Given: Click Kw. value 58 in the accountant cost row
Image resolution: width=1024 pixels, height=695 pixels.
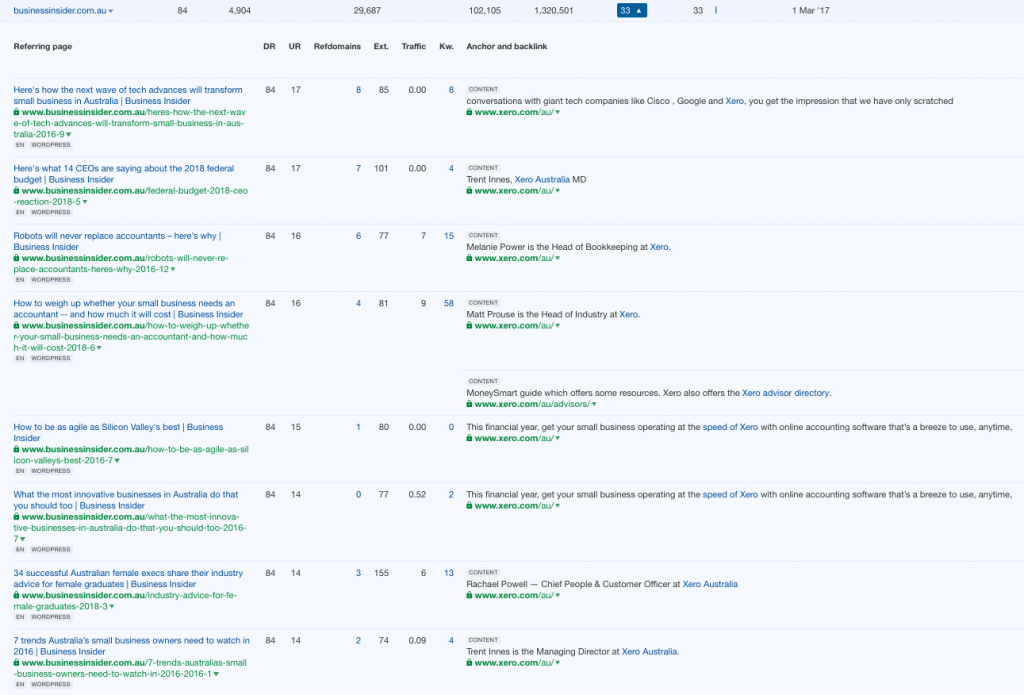Looking at the screenshot, I should coord(449,303).
